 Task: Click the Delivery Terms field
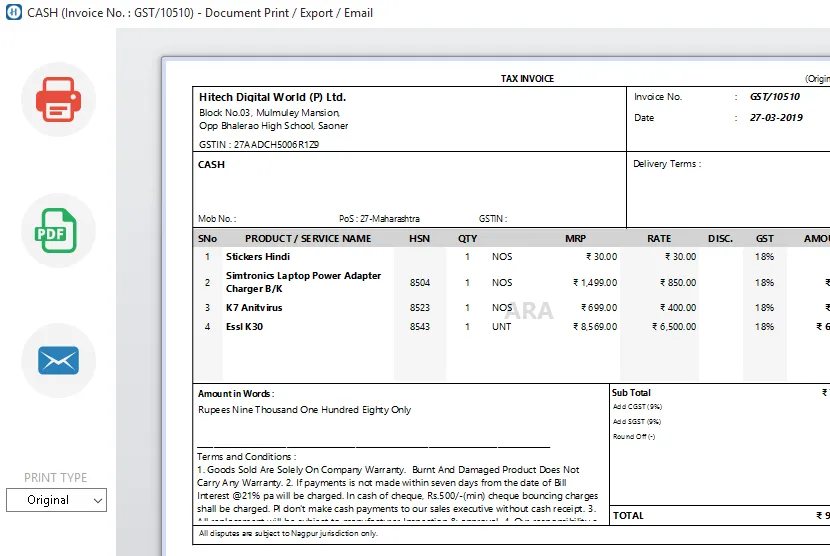click(667, 164)
